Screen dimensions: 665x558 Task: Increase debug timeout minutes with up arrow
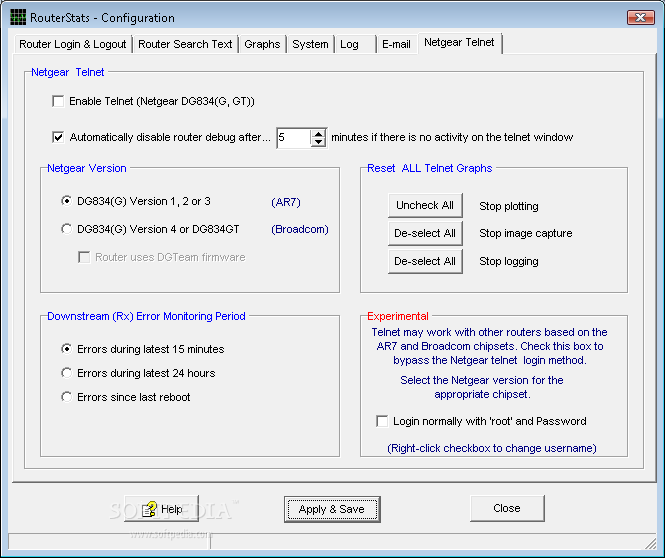coord(318,134)
